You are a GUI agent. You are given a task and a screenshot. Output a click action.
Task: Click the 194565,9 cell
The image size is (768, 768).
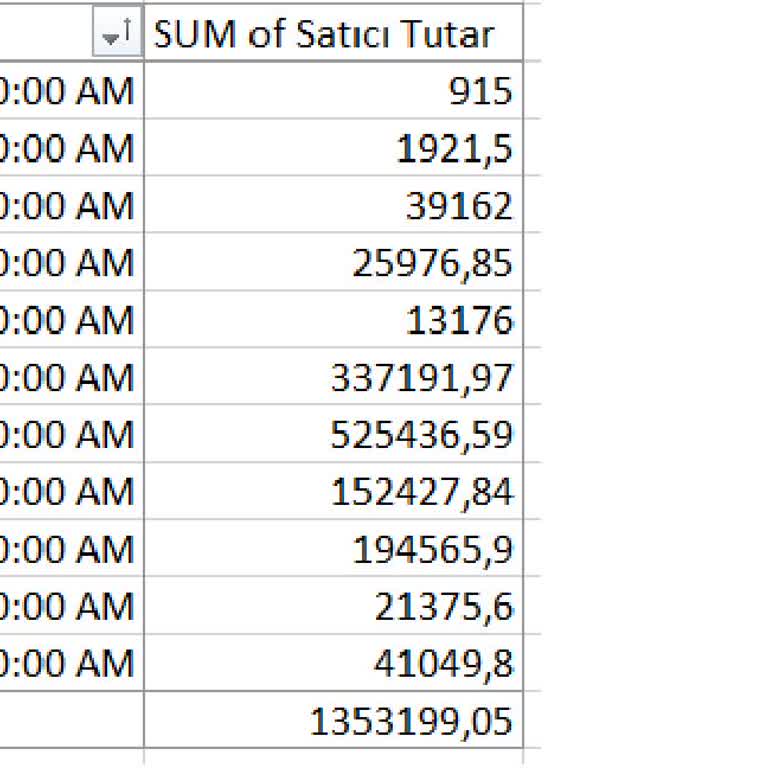click(x=333, y=548)
